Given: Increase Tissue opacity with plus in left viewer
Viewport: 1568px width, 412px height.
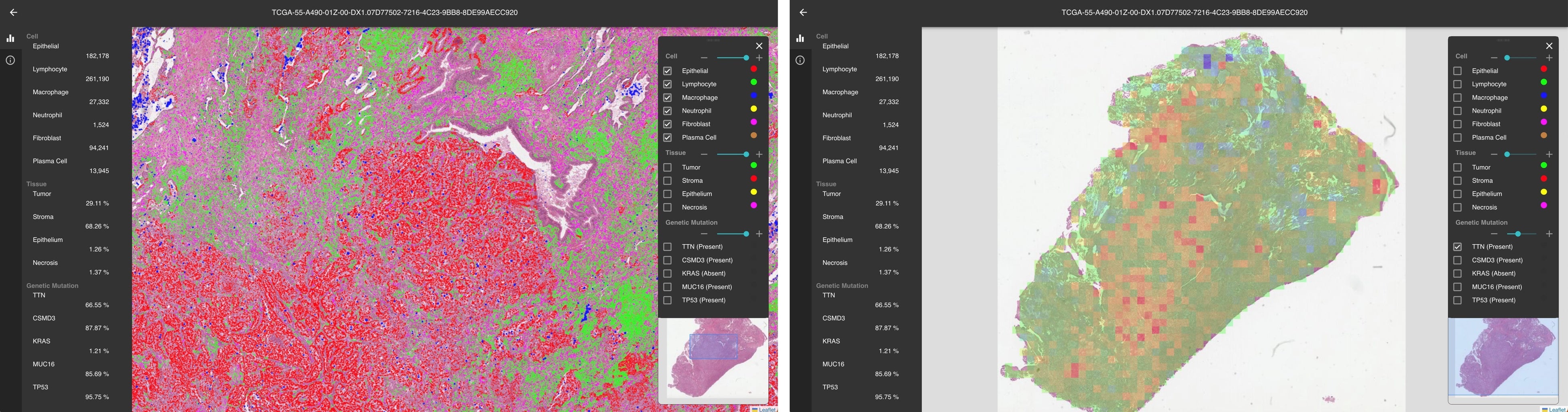Looking at the screenshot, I should tap(759, 154).
